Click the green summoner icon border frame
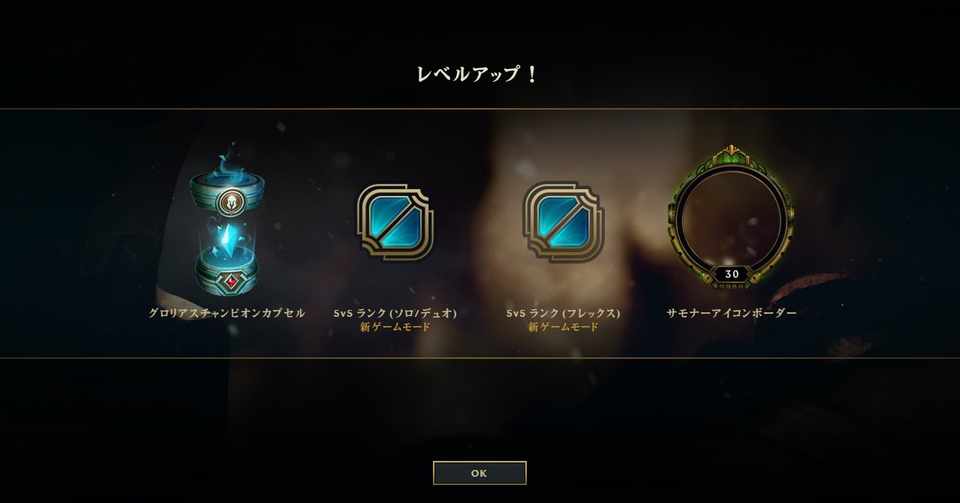This screenshot has height=503, width=960. [731, 217]
